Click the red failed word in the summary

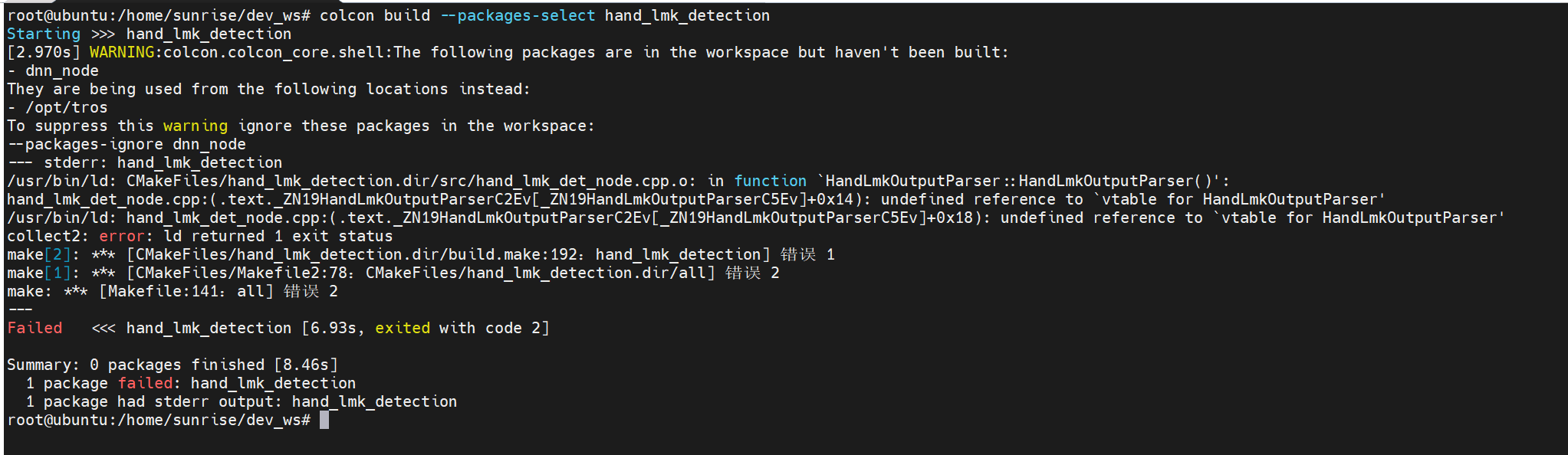coord(145,383)
